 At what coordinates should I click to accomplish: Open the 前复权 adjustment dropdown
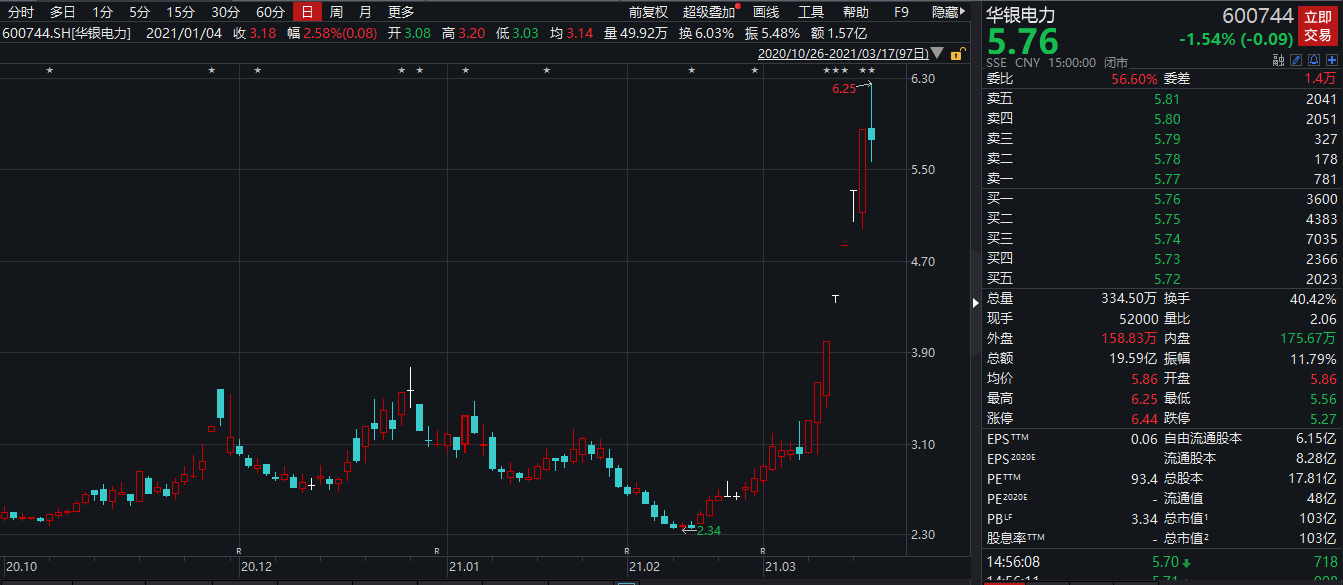coord(648,12)
